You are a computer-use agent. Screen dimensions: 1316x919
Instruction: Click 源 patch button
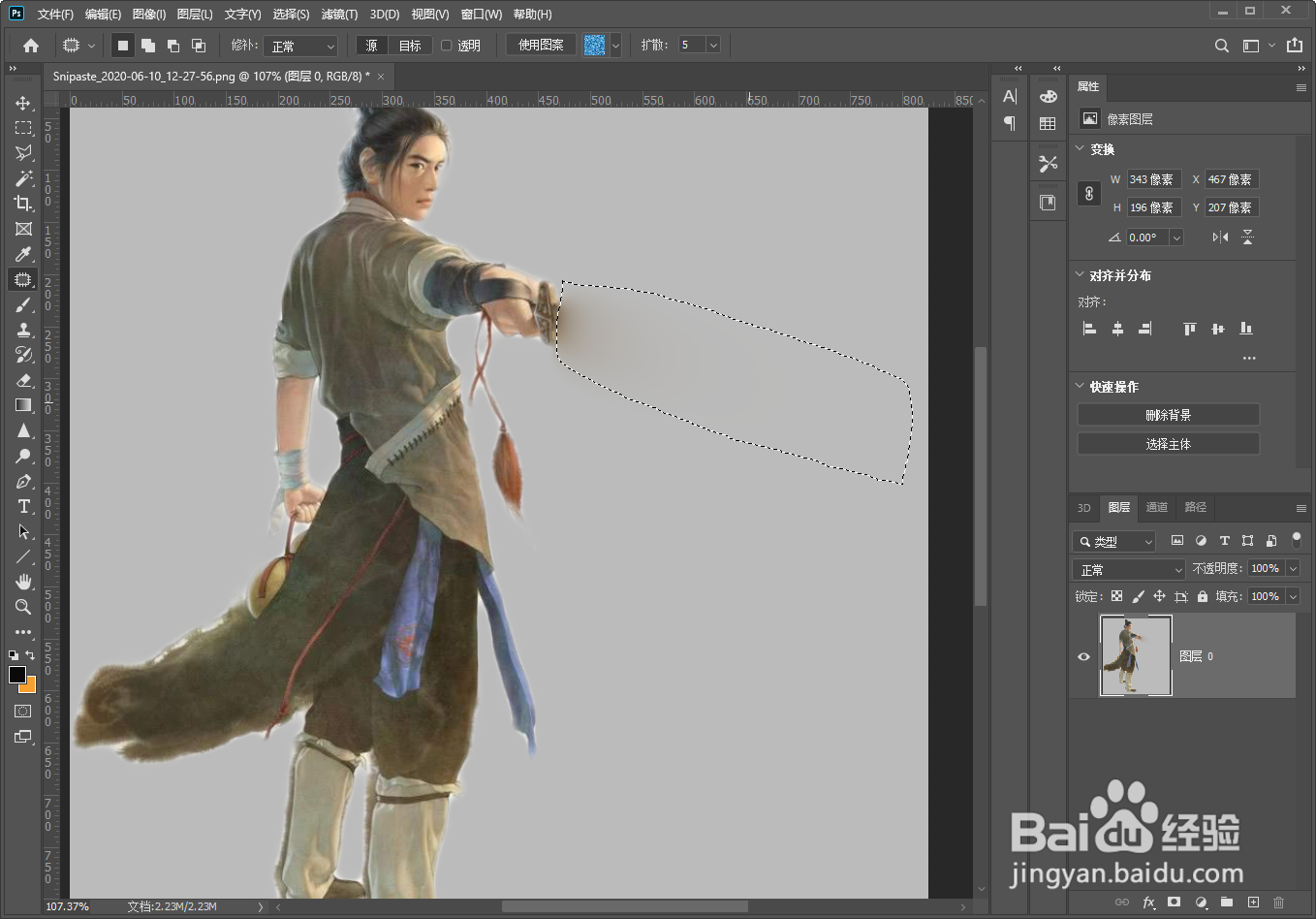click(x=372, y=46)
